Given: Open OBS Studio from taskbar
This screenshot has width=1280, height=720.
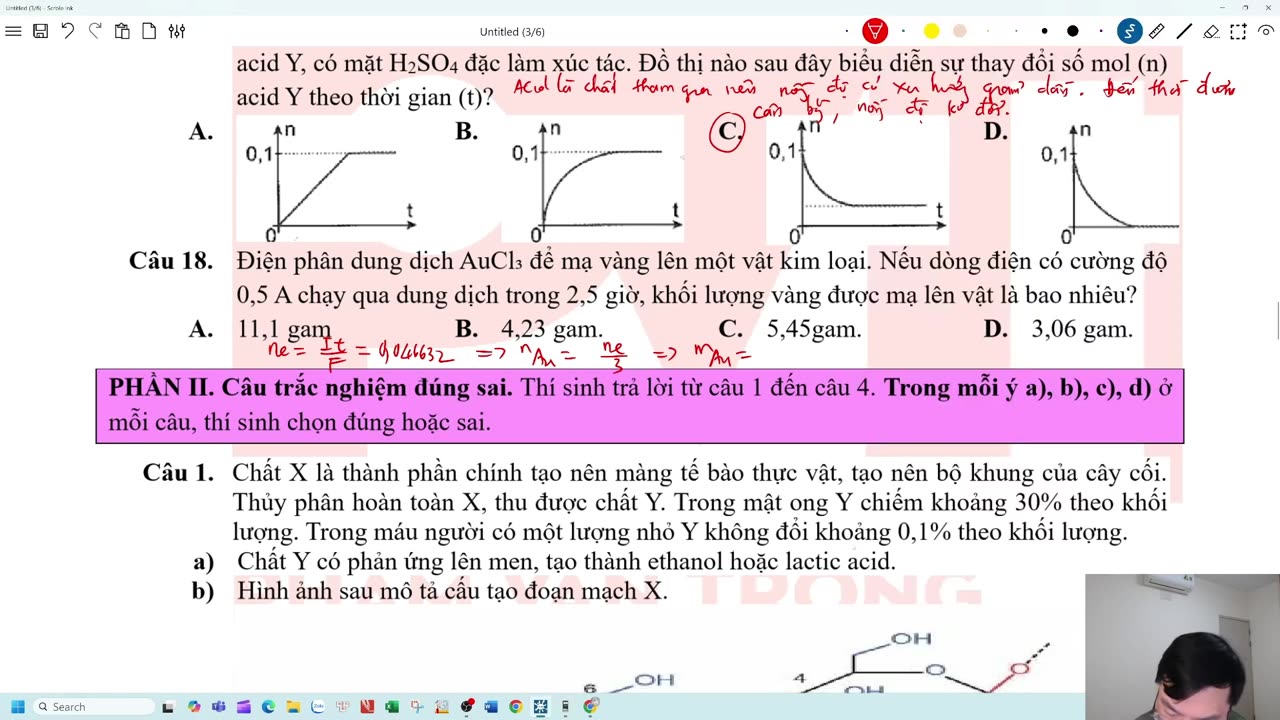Looking at the screenshot, I should (466, 707).
